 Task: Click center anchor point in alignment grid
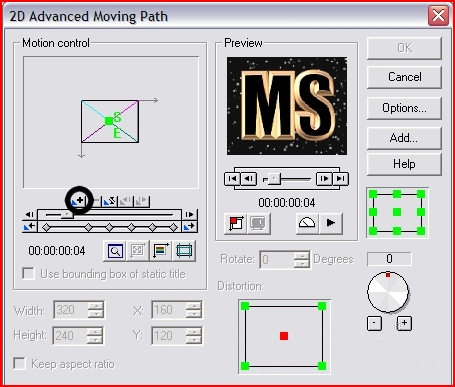[397, 212]
